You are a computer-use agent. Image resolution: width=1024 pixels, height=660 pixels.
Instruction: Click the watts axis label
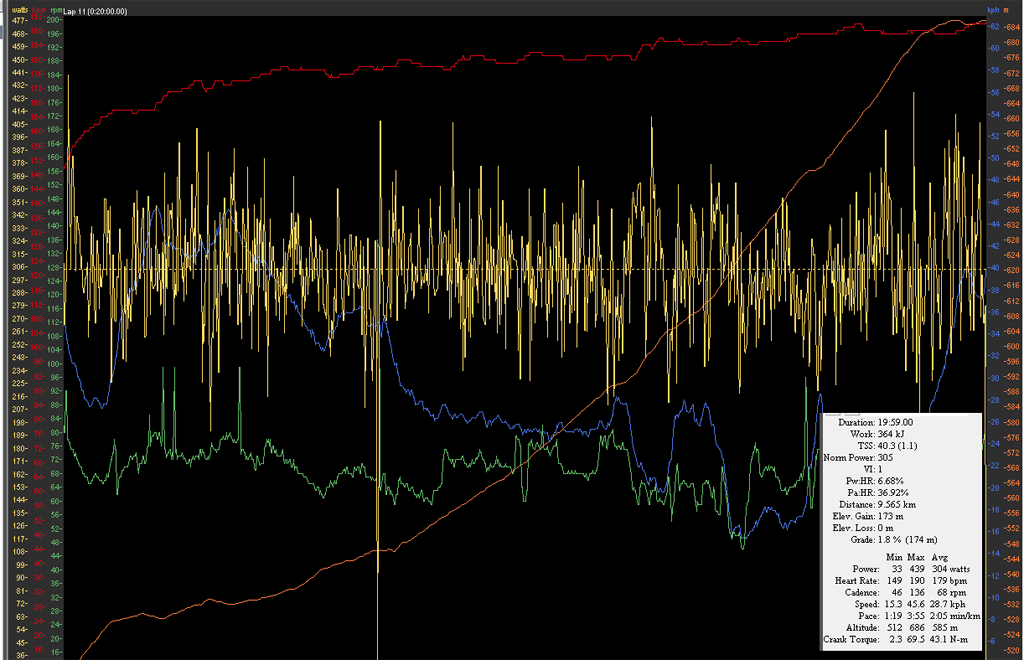pyautogui.click(x=17, y=9)
